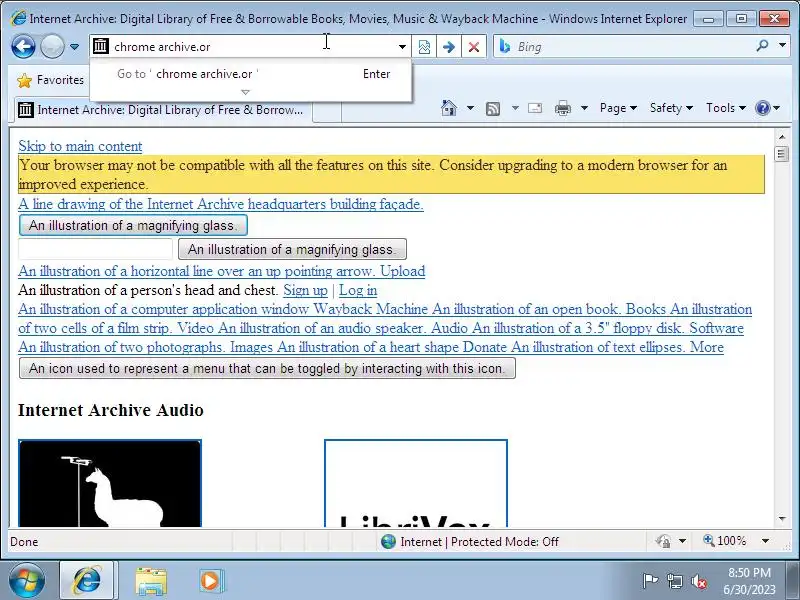Click the status bar privacy lock icon
The height and width of the screenshot is (600, 800).
pyautogui.click(x=663, y=541)
